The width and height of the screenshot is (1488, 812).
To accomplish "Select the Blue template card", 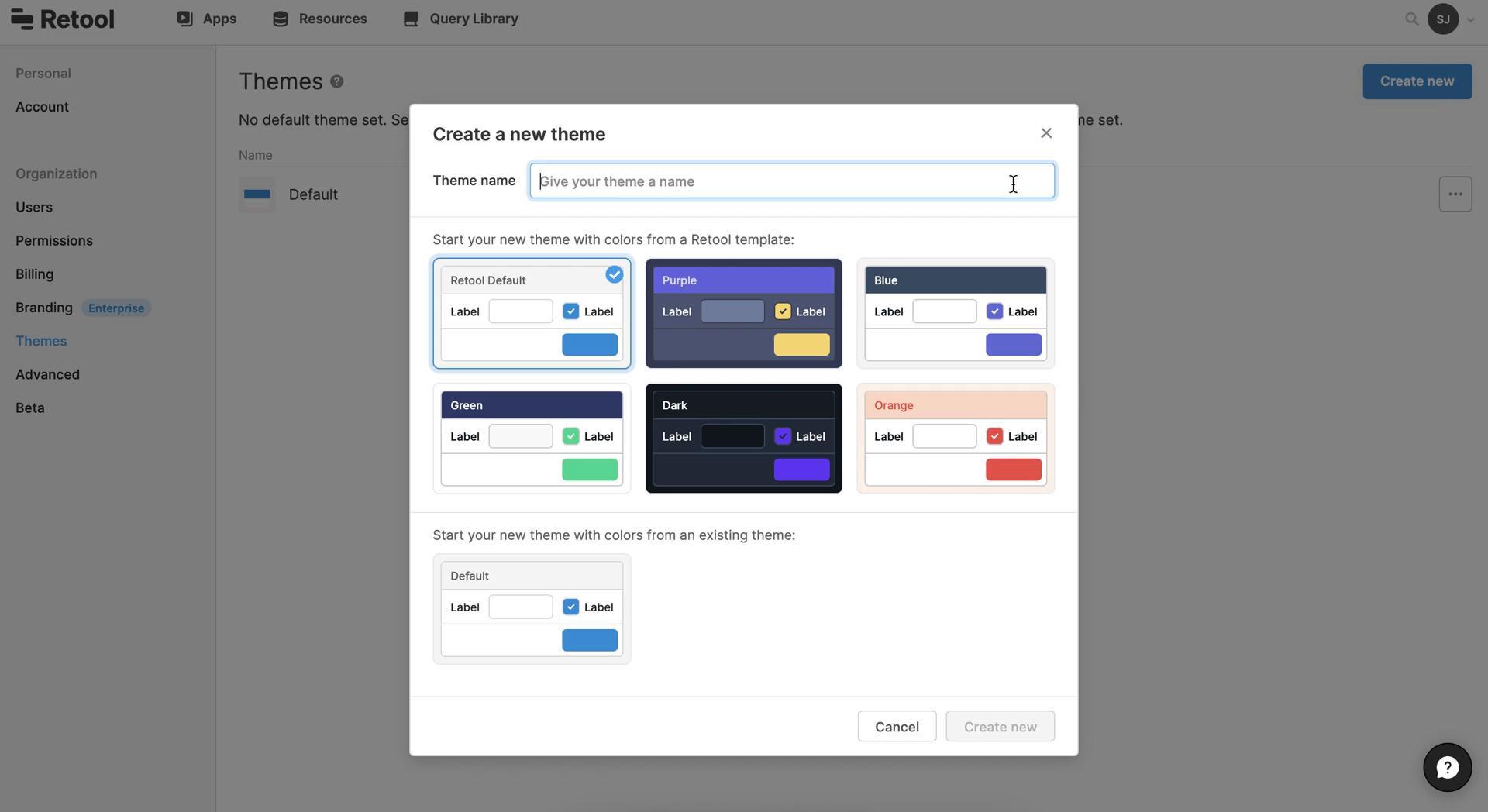I will click(x=955, y=313).
